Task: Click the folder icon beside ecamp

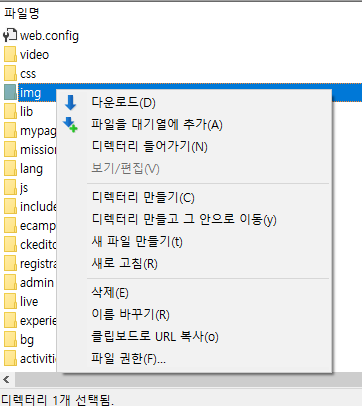Action: (x=10, y=226)
